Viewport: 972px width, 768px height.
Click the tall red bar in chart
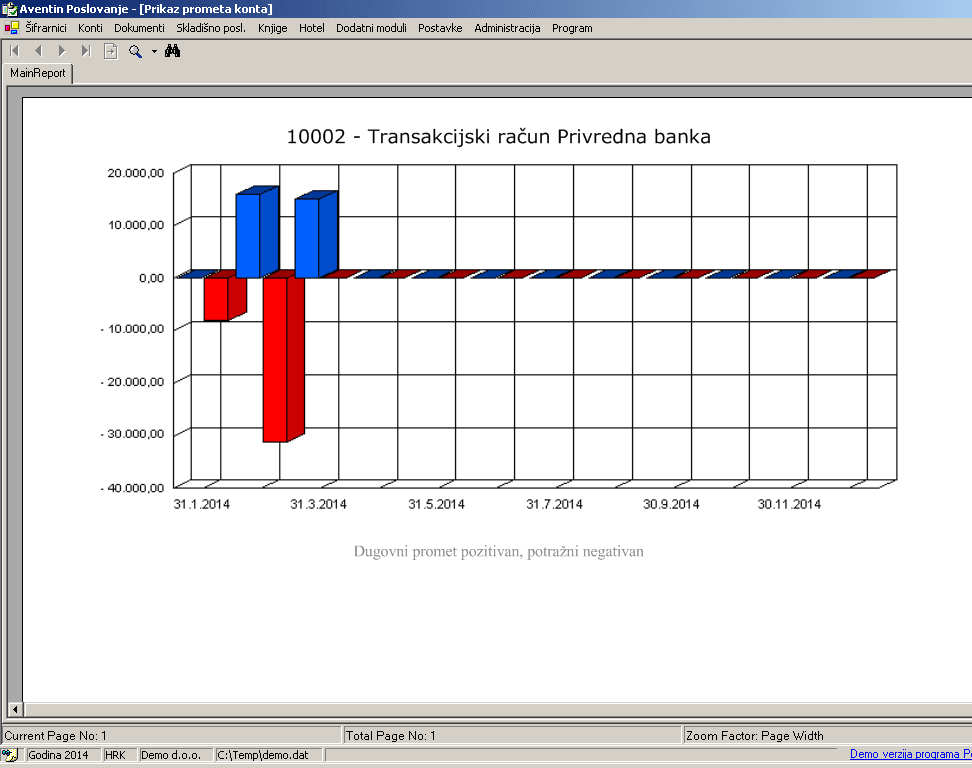click(275, 358)
